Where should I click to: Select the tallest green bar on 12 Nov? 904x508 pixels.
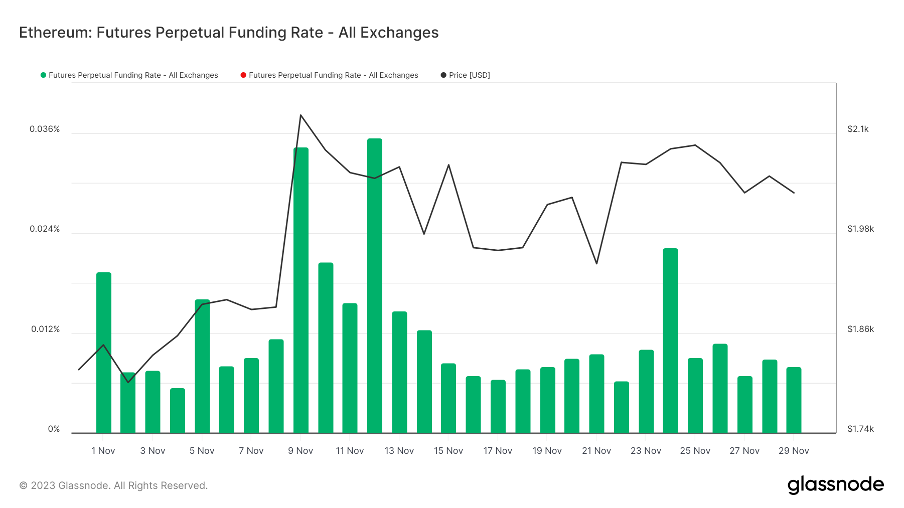[x=374, y=285]
